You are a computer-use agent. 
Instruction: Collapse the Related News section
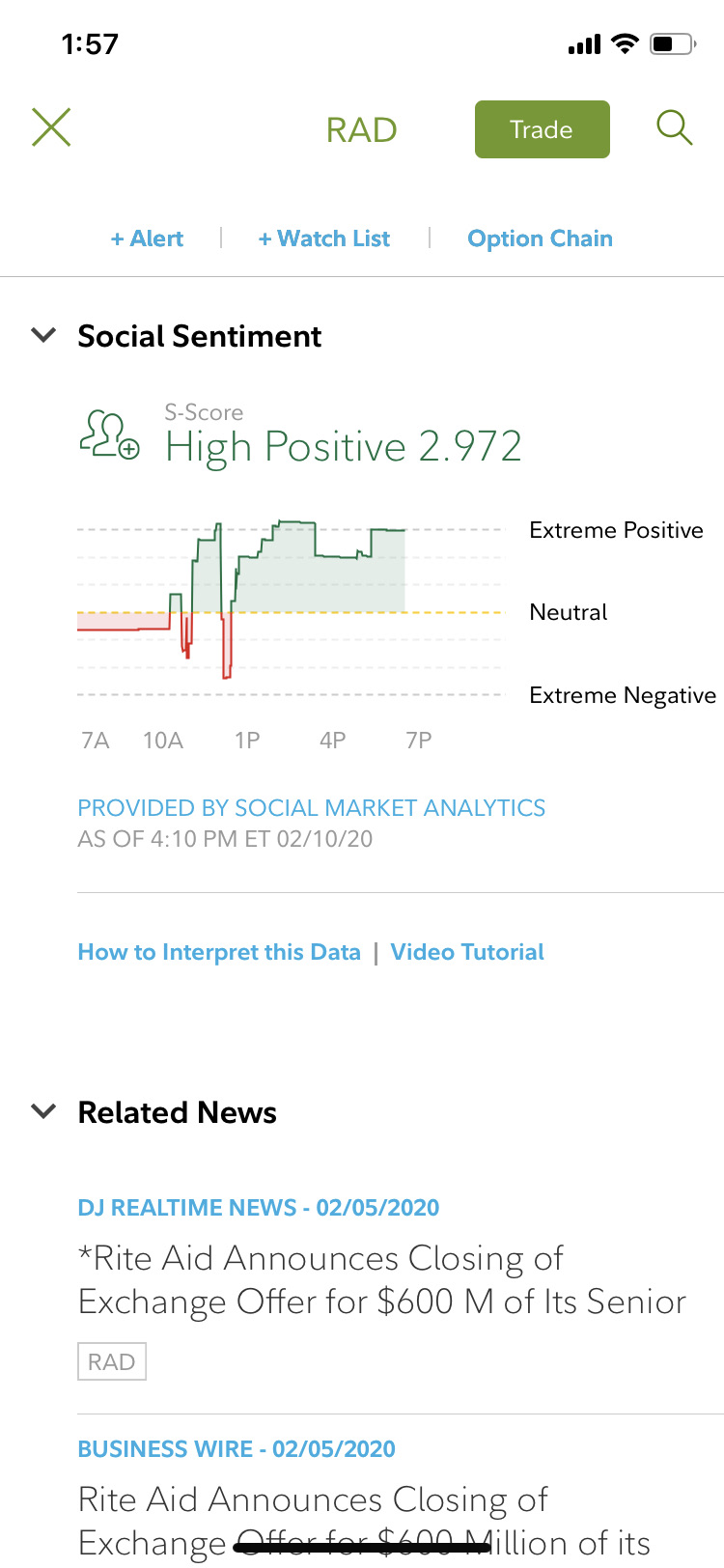[x=43, y=1111]
